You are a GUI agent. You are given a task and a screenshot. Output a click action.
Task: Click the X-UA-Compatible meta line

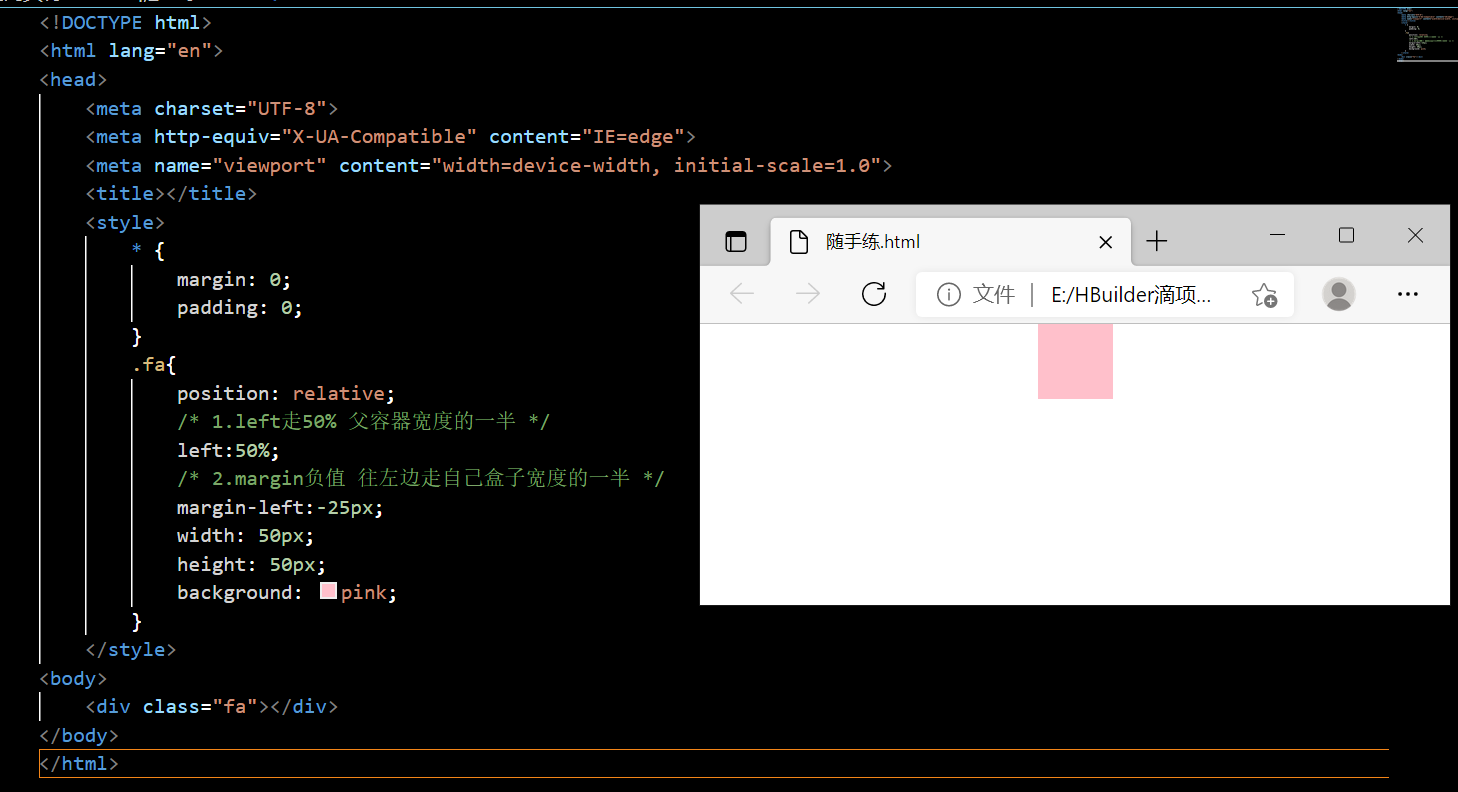pos(390,136)
